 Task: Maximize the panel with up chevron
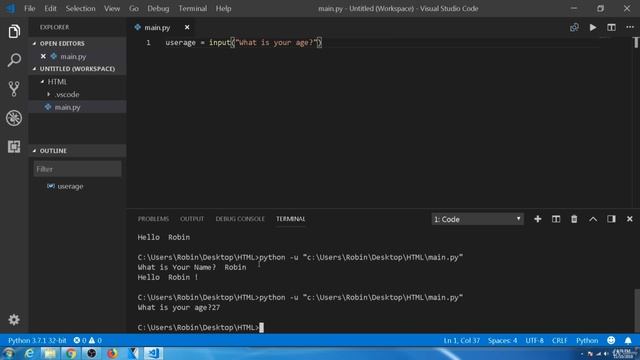point(593,219)
